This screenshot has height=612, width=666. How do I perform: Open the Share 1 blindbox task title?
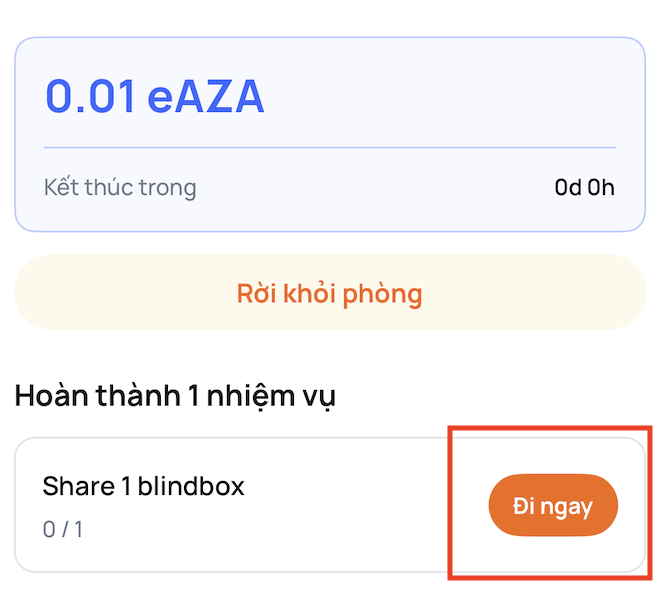144,486
